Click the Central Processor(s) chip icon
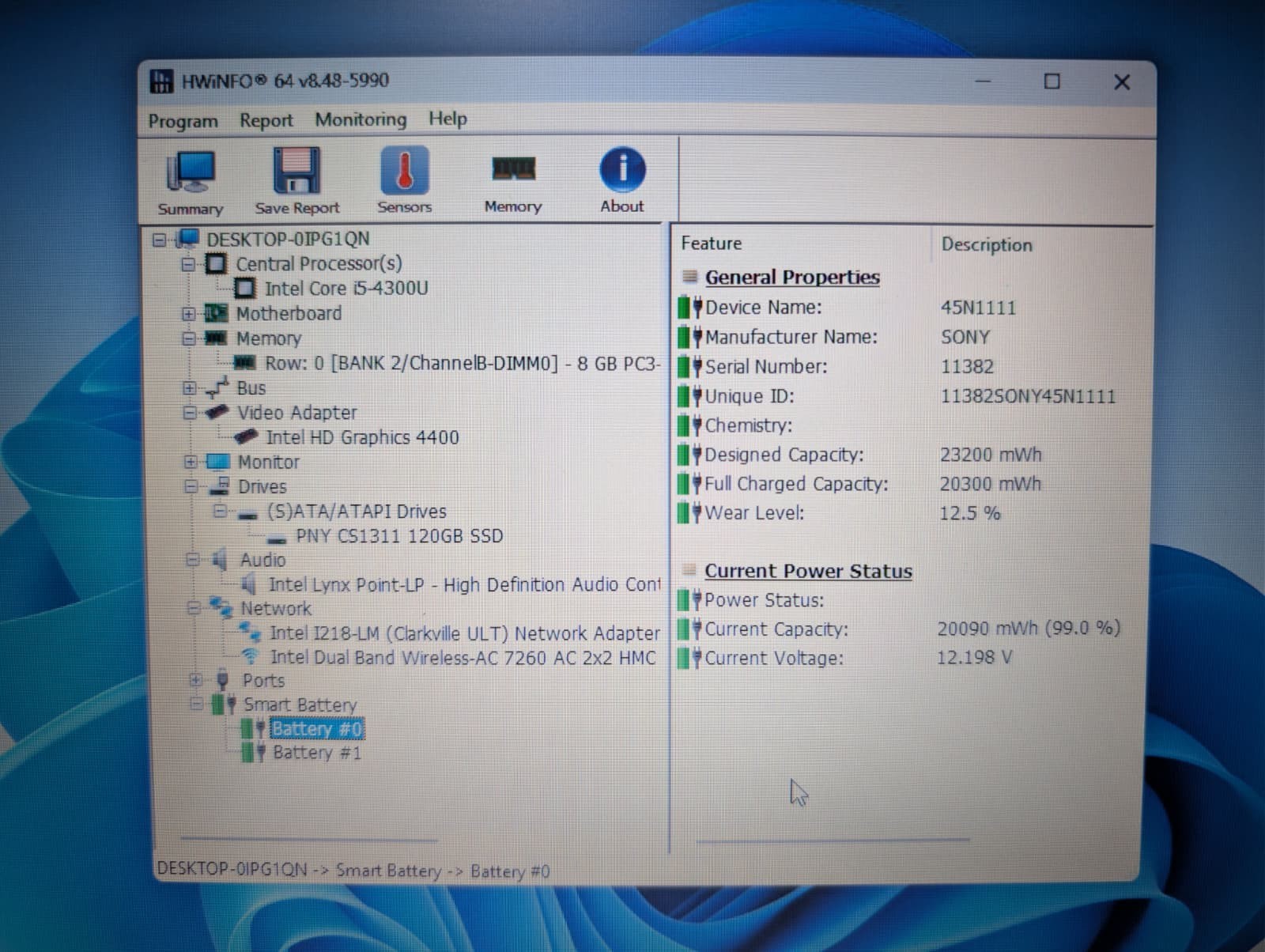 (216, 263)
